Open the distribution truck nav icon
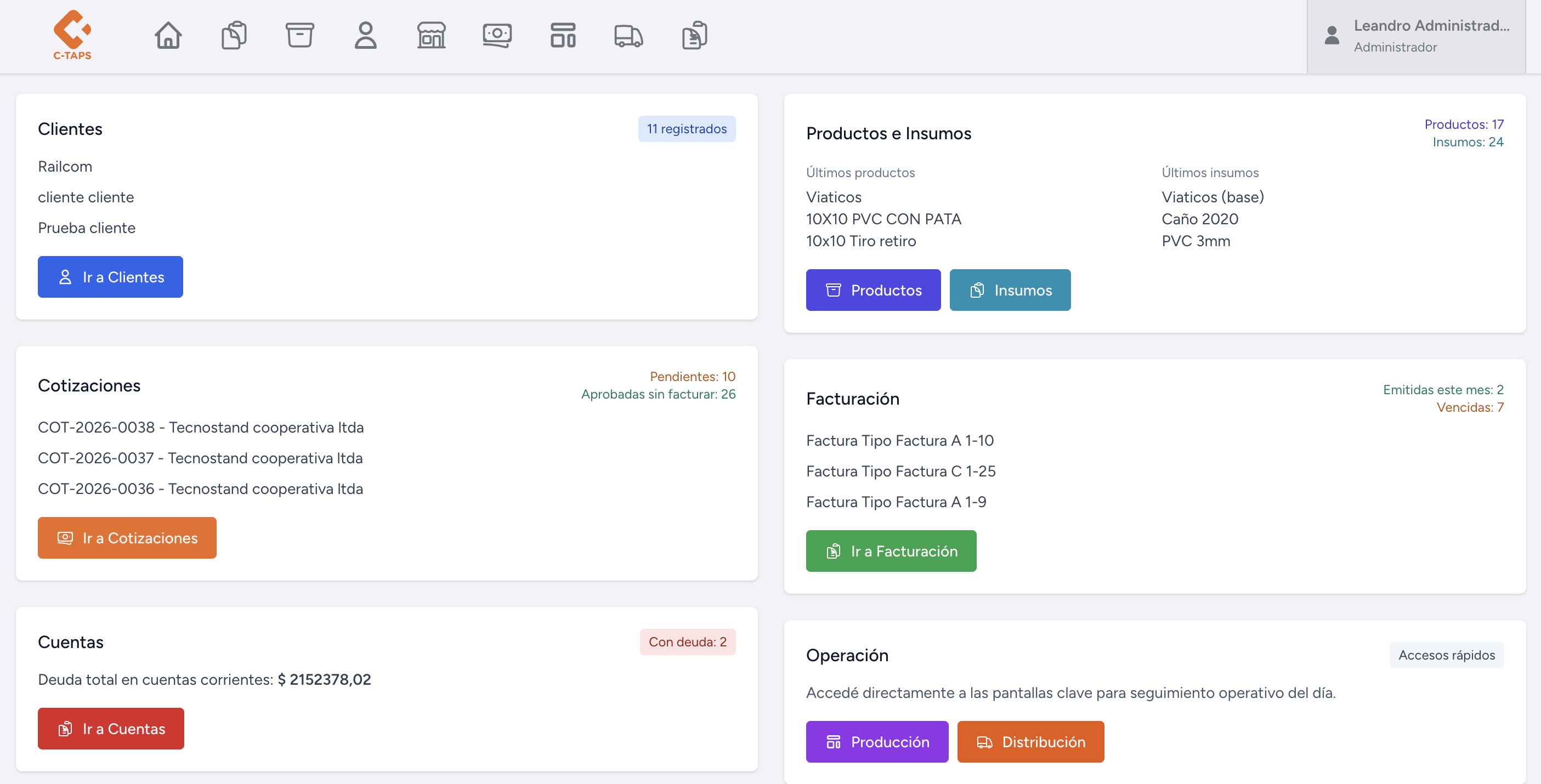1541x784 pixels. click(x=628, y=35)
